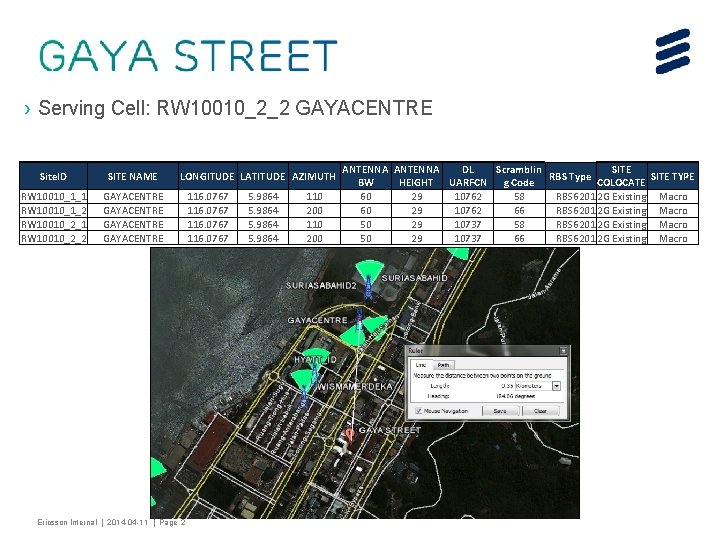720x540 pixels.
Task: Click the Ericsson logo on the slide
Action: pyautogui.click(x=673, y=51)
